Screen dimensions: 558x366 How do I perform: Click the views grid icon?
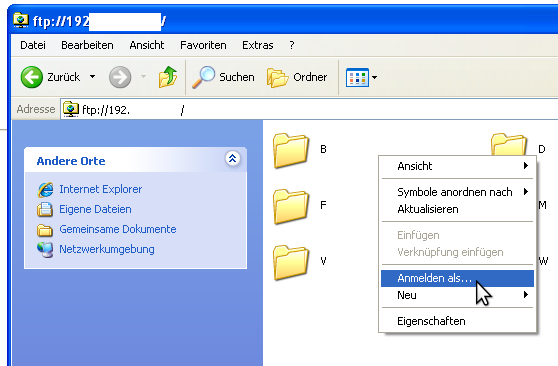(357, 77)
